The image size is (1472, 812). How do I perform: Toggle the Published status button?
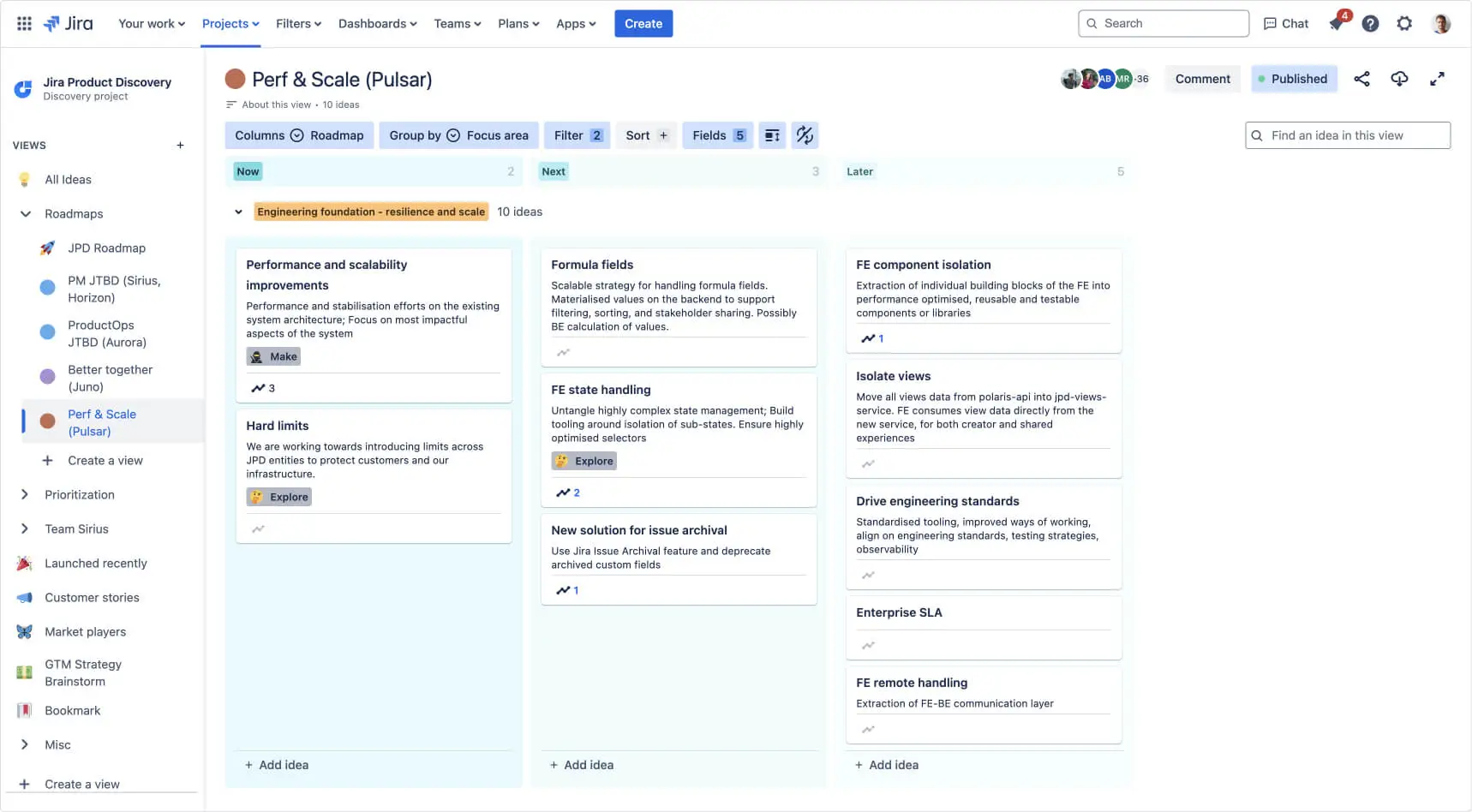(x=1294, y=79)
